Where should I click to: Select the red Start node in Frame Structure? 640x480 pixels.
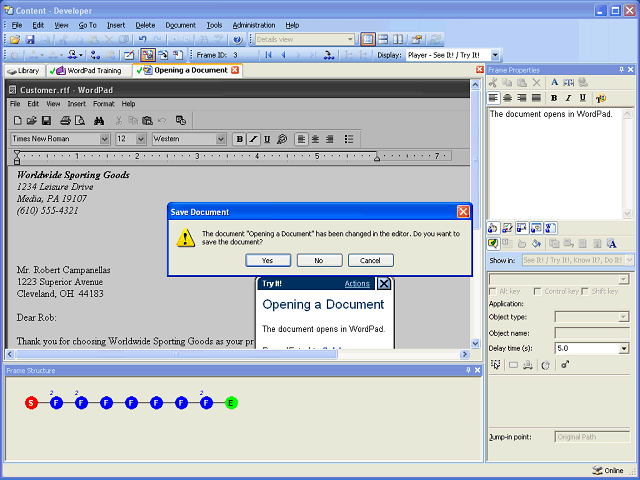[x=31, y=403]
